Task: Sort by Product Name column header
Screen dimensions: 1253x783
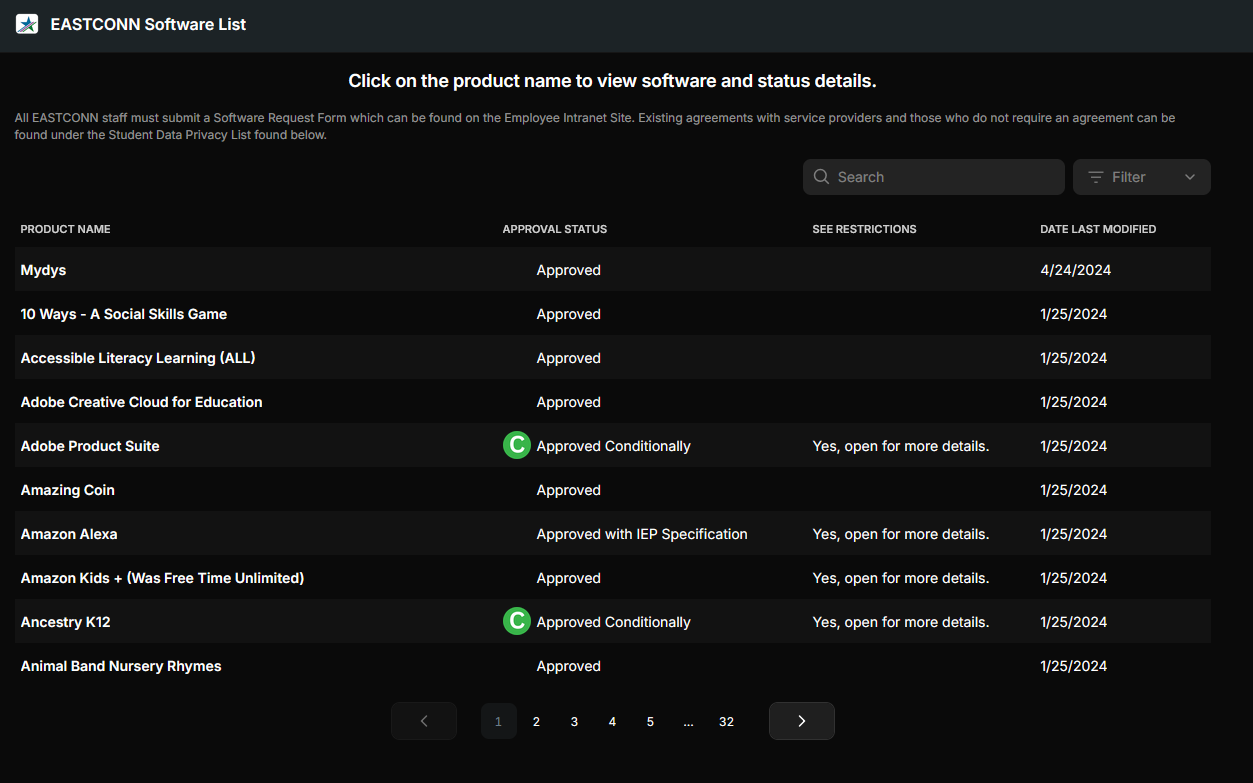Action: [66, 229]
